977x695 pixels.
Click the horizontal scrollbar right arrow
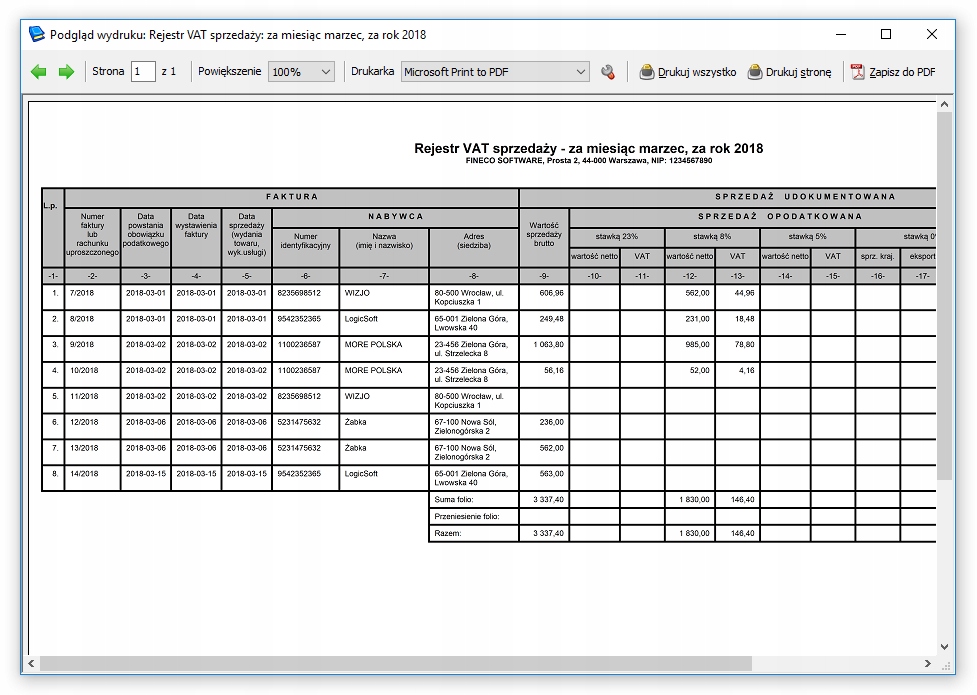pyautogui.click(x=929, y=663)
